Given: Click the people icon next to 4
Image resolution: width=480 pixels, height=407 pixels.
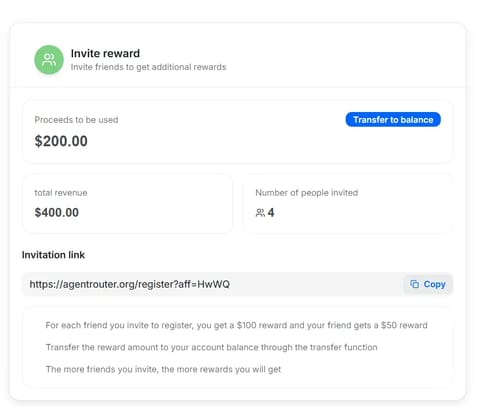Looking at the screenshot, I should click(260, 213).
